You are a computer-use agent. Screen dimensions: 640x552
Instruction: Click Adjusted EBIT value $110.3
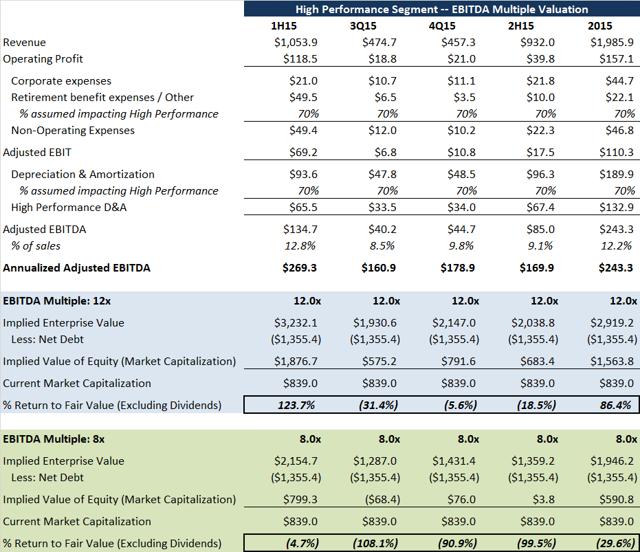point(617,153)
